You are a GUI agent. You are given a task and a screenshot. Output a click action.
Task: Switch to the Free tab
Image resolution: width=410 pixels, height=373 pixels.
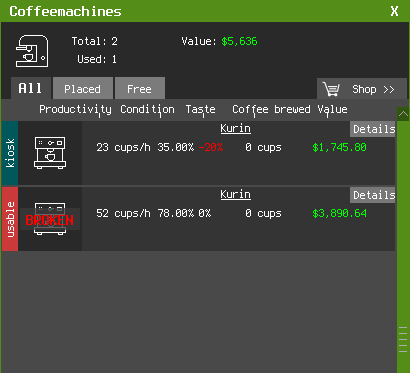tap(140, 88)
